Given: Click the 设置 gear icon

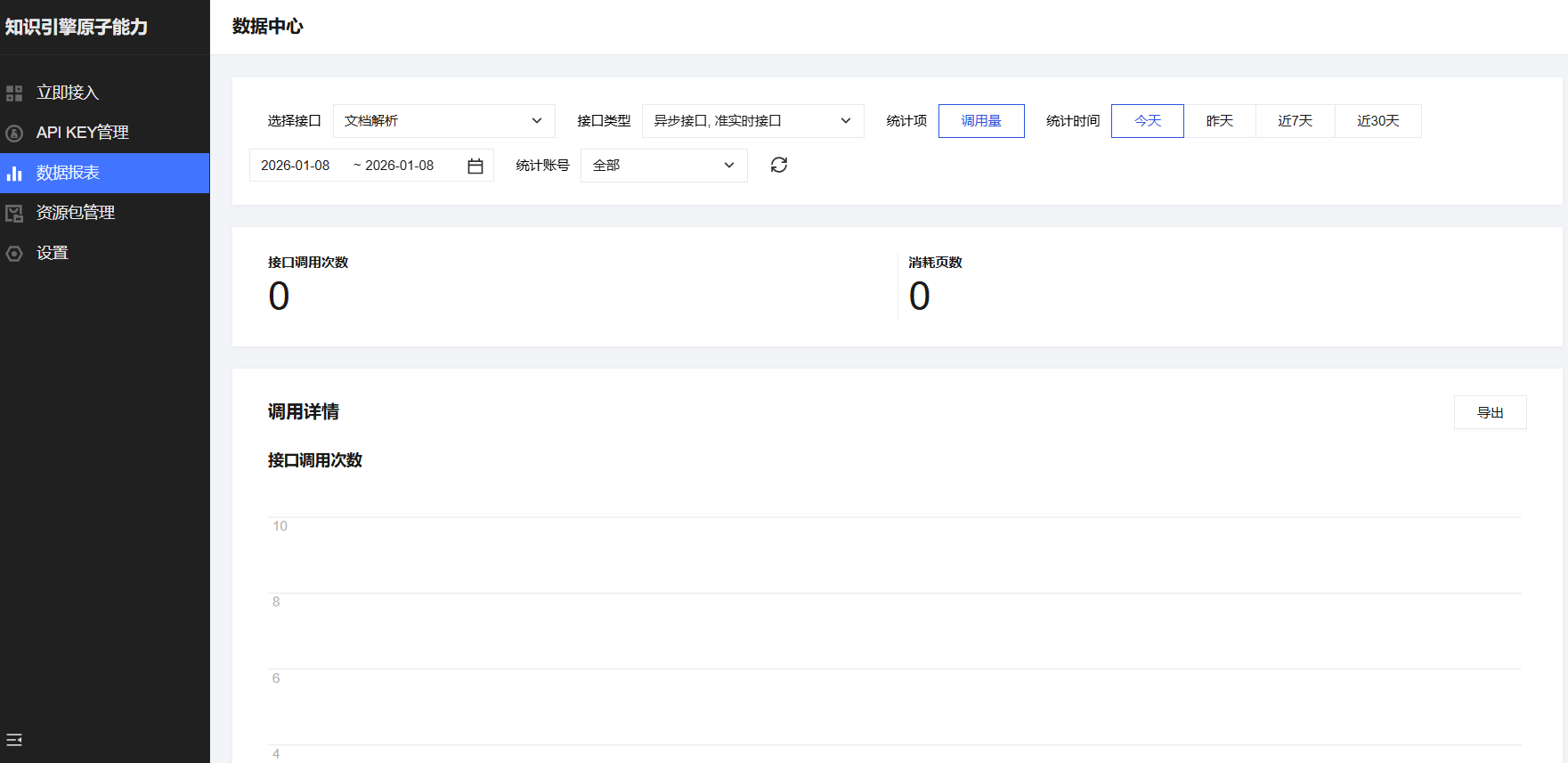Looking at the screenshot, I should (14, 253).
